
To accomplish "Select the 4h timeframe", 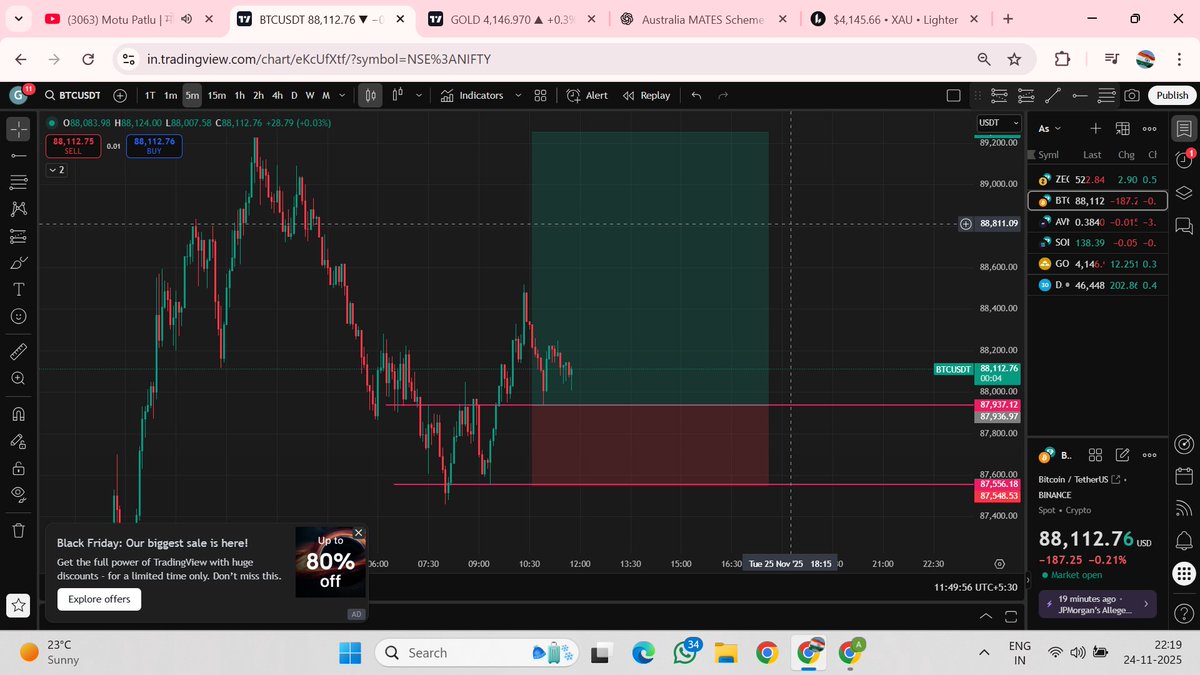I will pyautogui.click(x=277, y=95).
